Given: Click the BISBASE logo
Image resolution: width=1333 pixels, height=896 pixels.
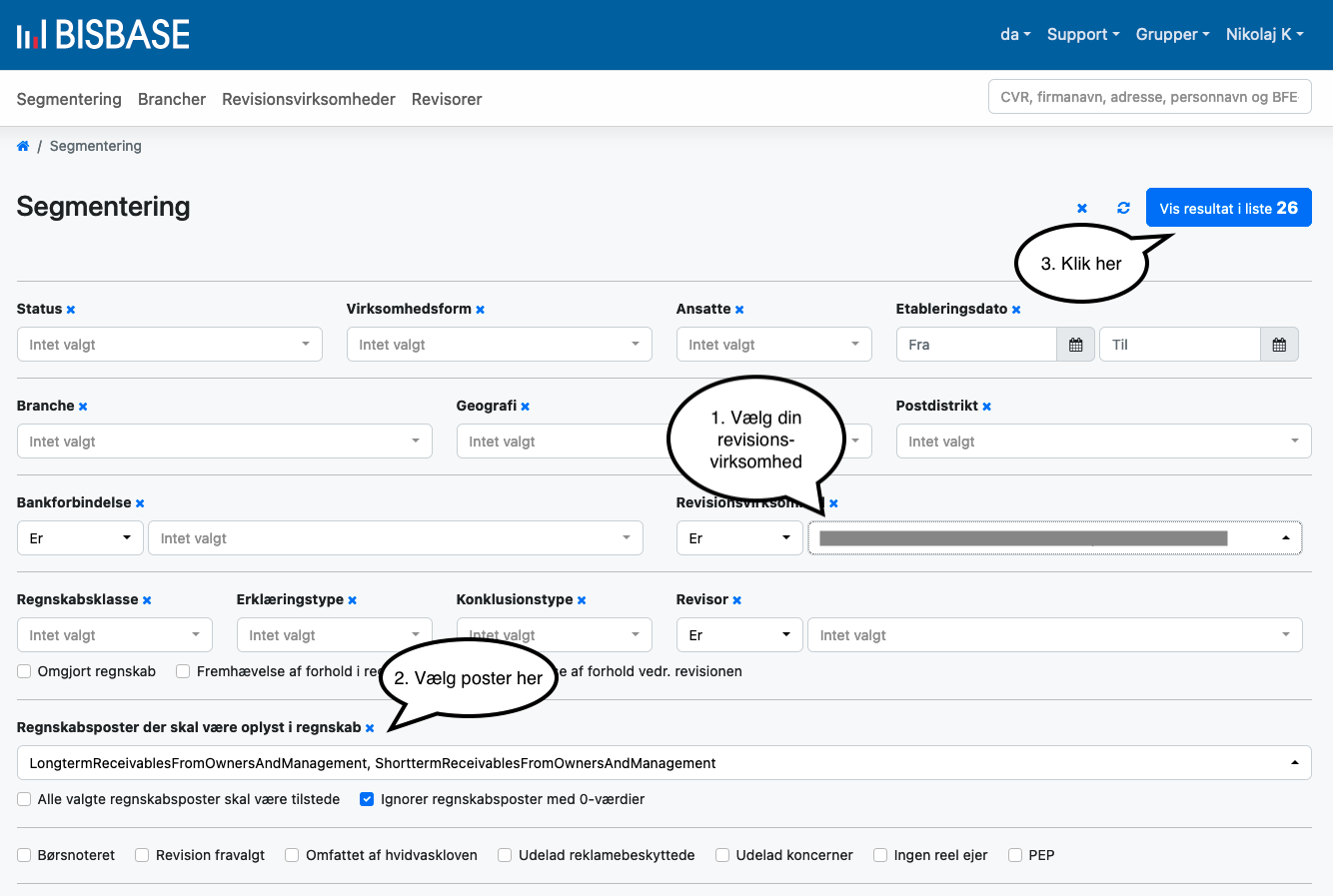Looking at the screenshot, I should click(103, 35).
